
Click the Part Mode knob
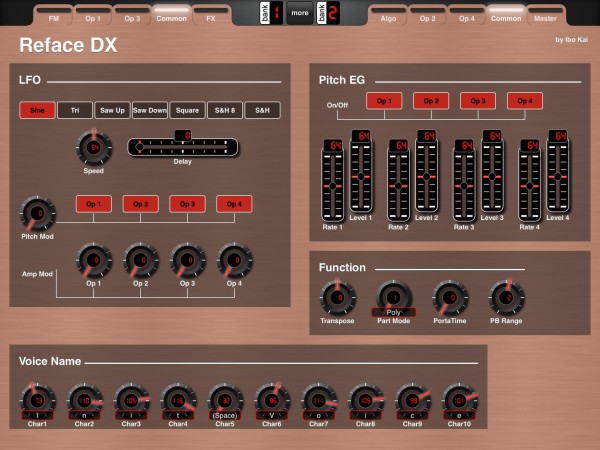coord(394,295)
